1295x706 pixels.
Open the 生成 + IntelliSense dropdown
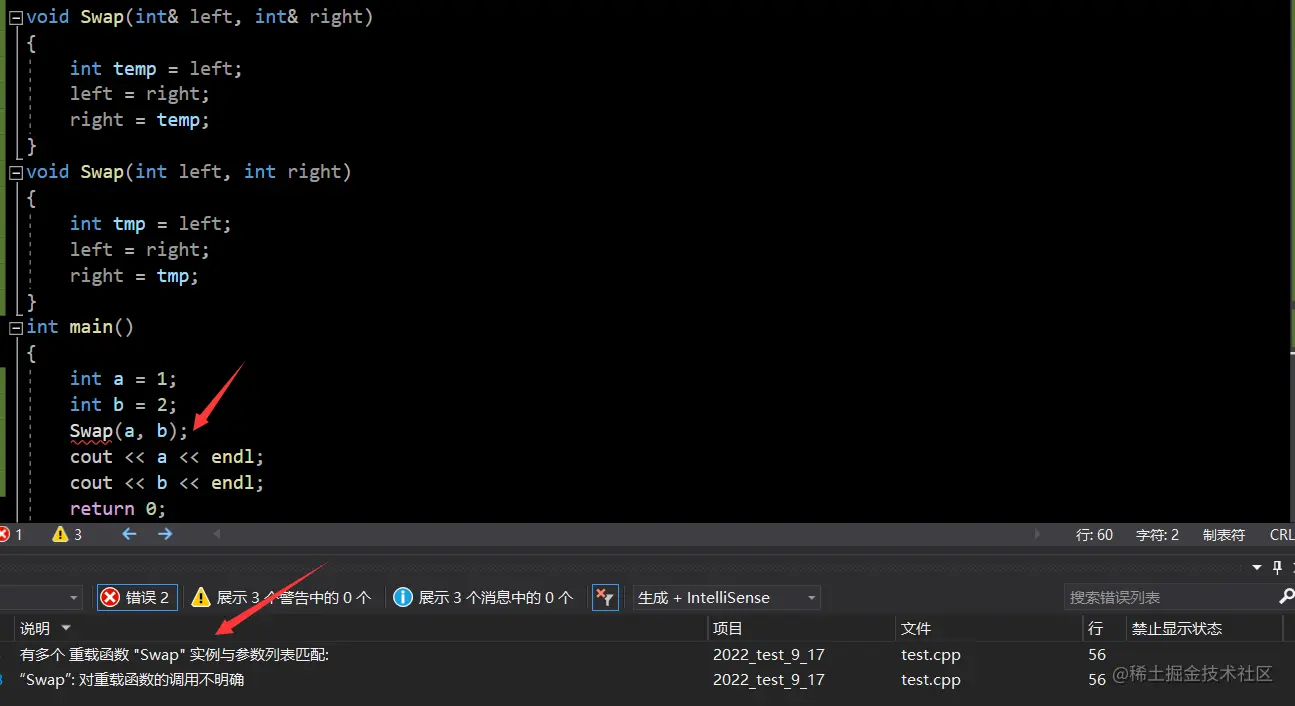click(x=726, y=597)
